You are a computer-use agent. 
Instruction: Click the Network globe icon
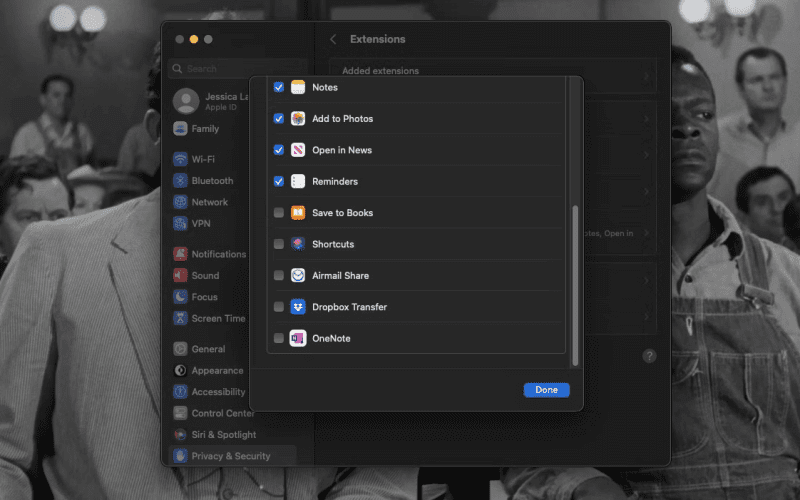pyautogui.click(x=180, y=202)
